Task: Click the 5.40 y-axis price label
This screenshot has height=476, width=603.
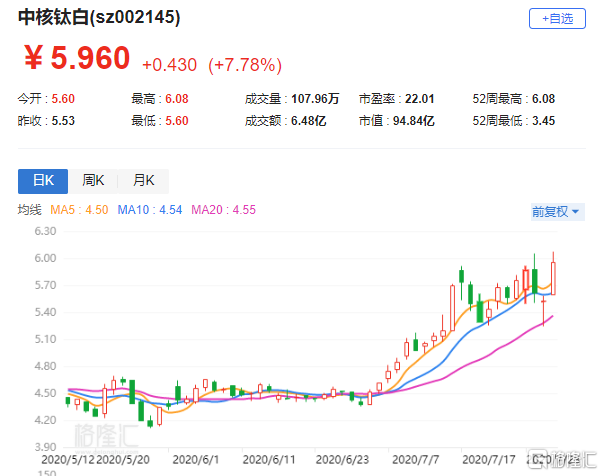Action: [45, 312]
